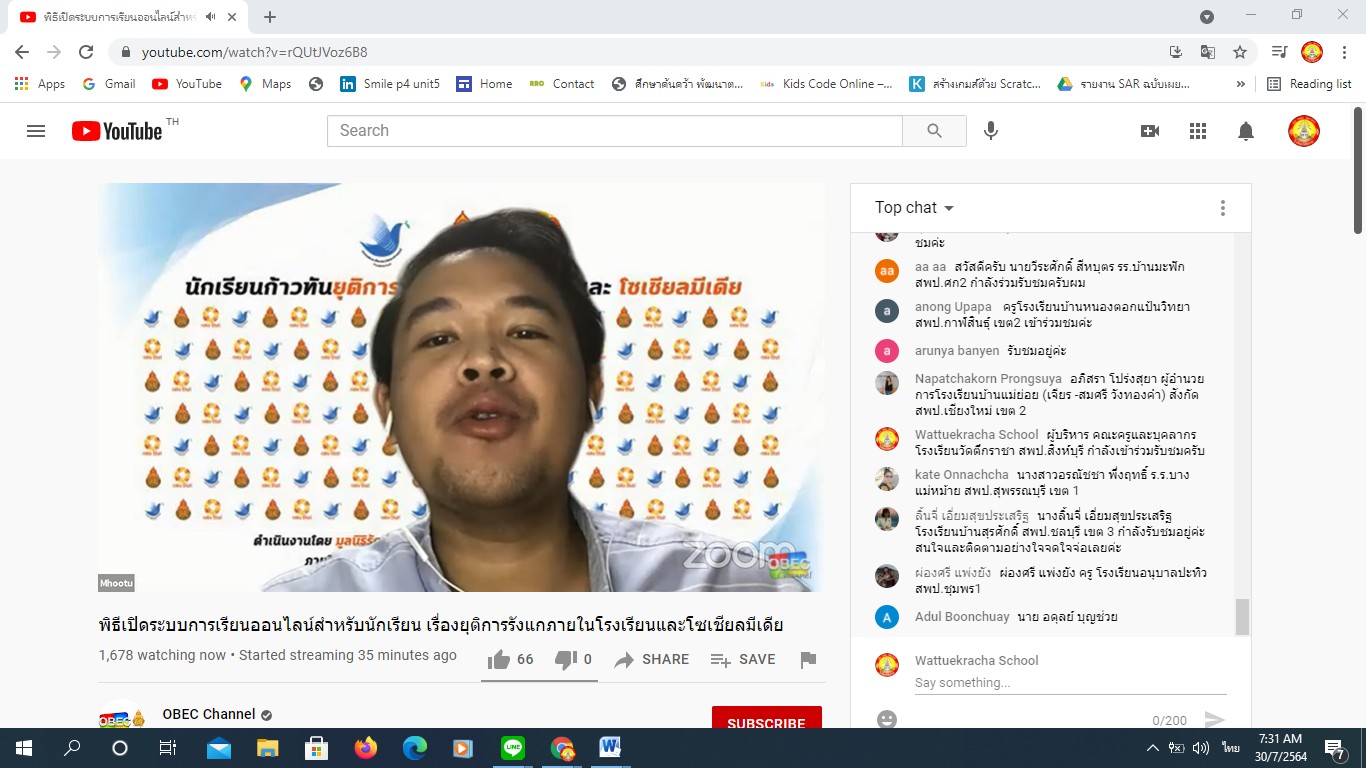Screen dimensions: 1366x768
Task: Mute the tab via speaker icon
Action: pos(211,17)
